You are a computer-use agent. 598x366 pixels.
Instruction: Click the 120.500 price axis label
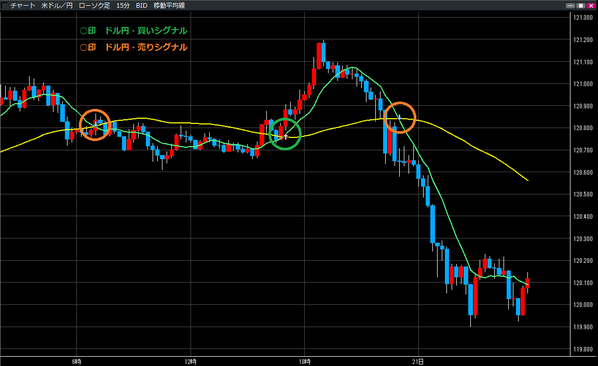(x=583, y=194)
